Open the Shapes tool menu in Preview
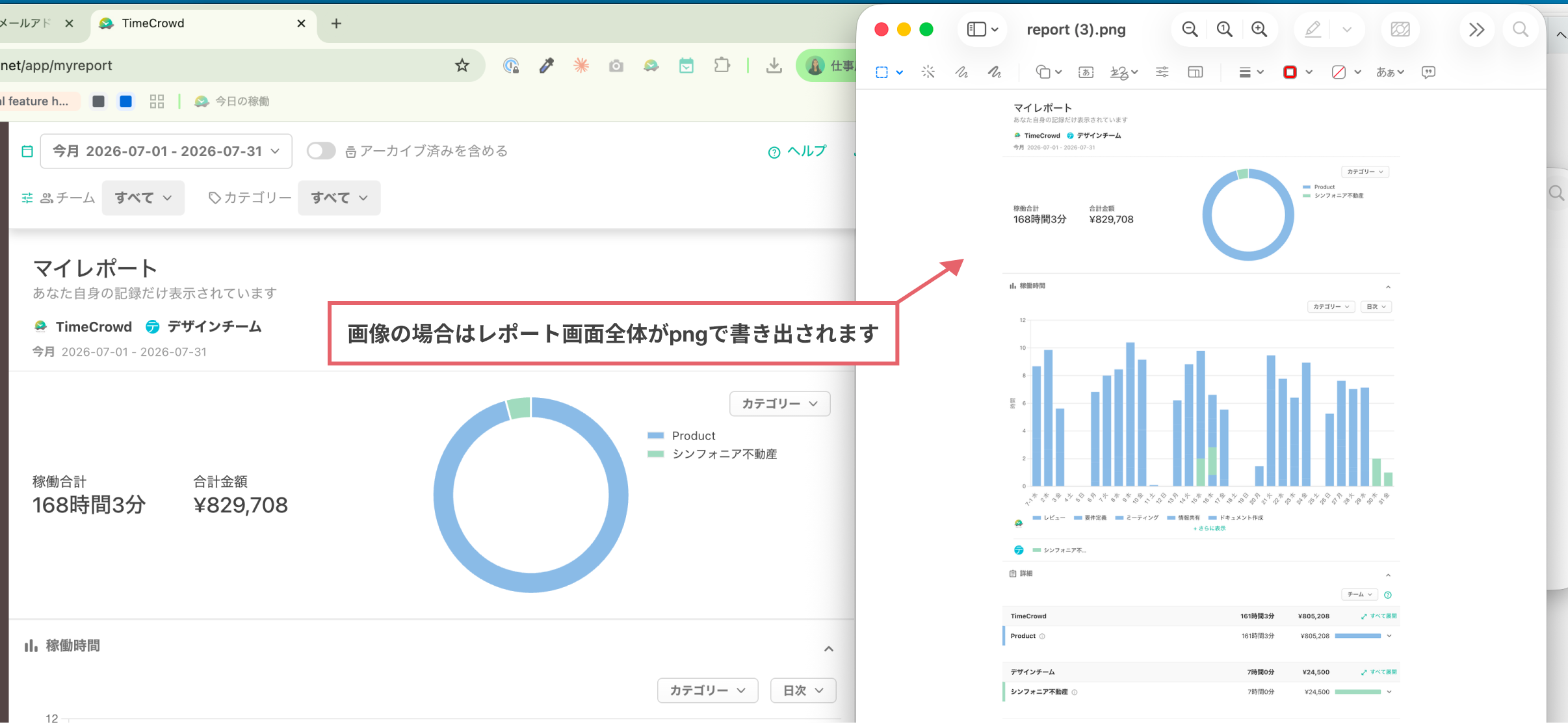The height and width of the screenshot is (723, 1568). point(1048,72)
